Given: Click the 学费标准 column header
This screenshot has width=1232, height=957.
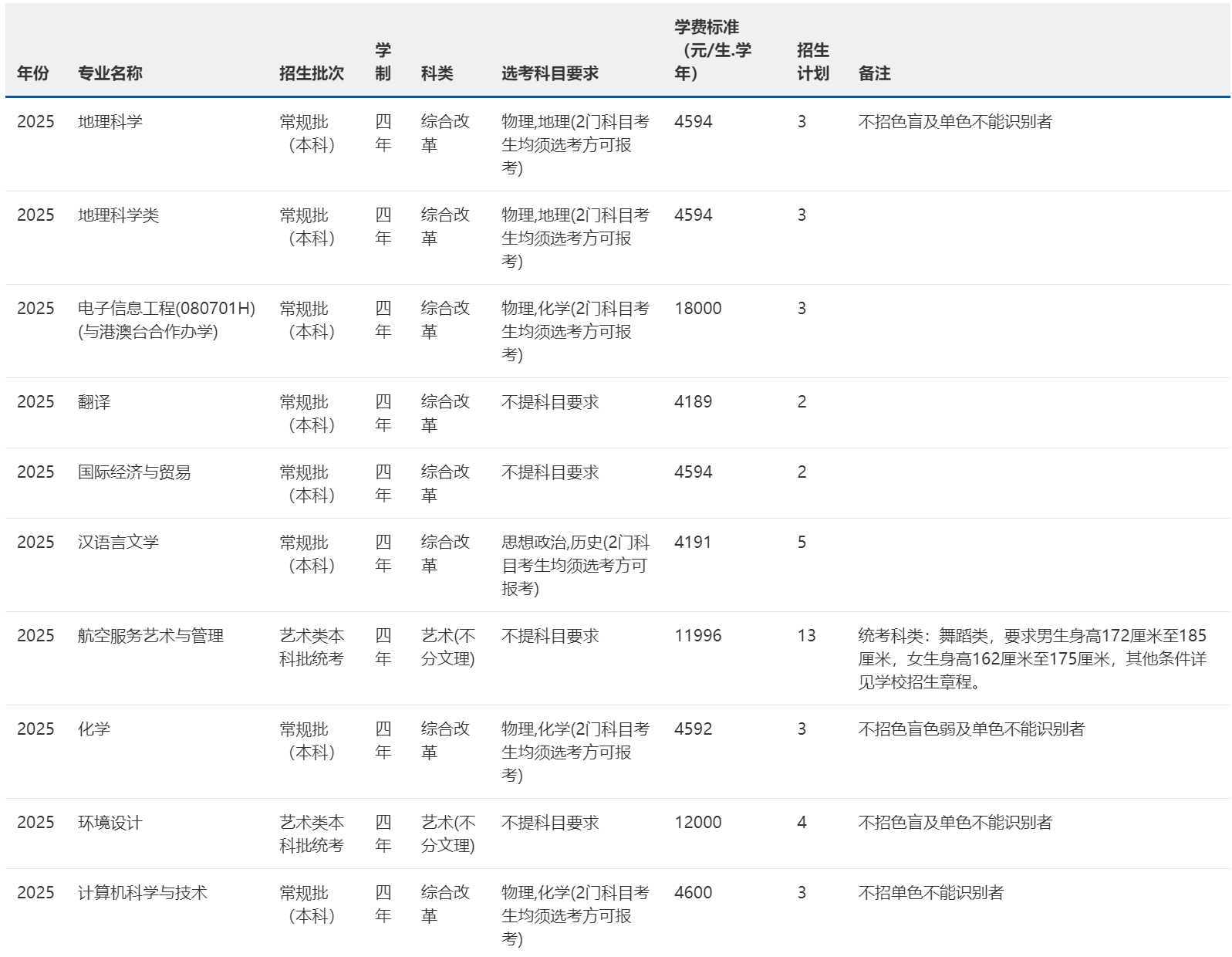Looking at the screenshot, I should tap(713, 50).
